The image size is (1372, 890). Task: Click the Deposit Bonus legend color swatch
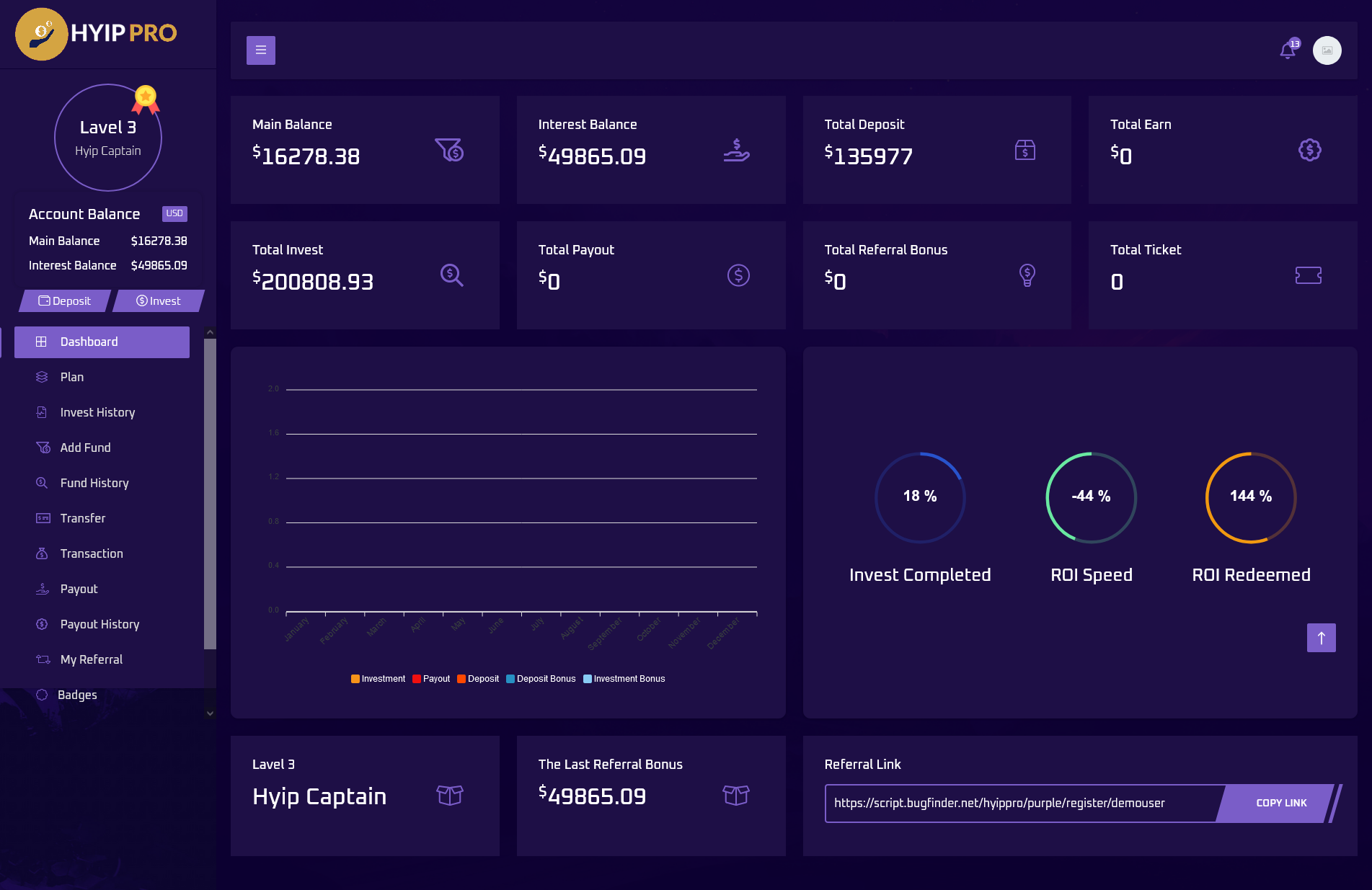click(510, 679)
